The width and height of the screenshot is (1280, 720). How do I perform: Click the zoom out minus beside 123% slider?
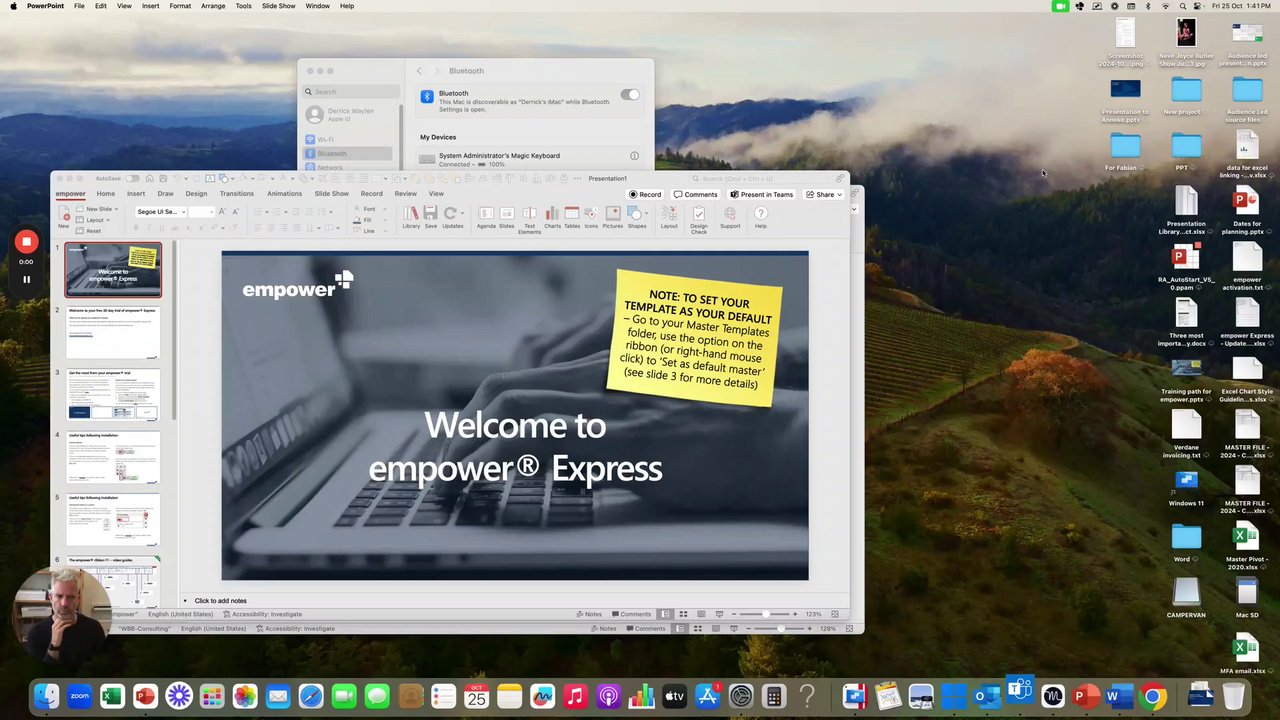tap(734, 614)
